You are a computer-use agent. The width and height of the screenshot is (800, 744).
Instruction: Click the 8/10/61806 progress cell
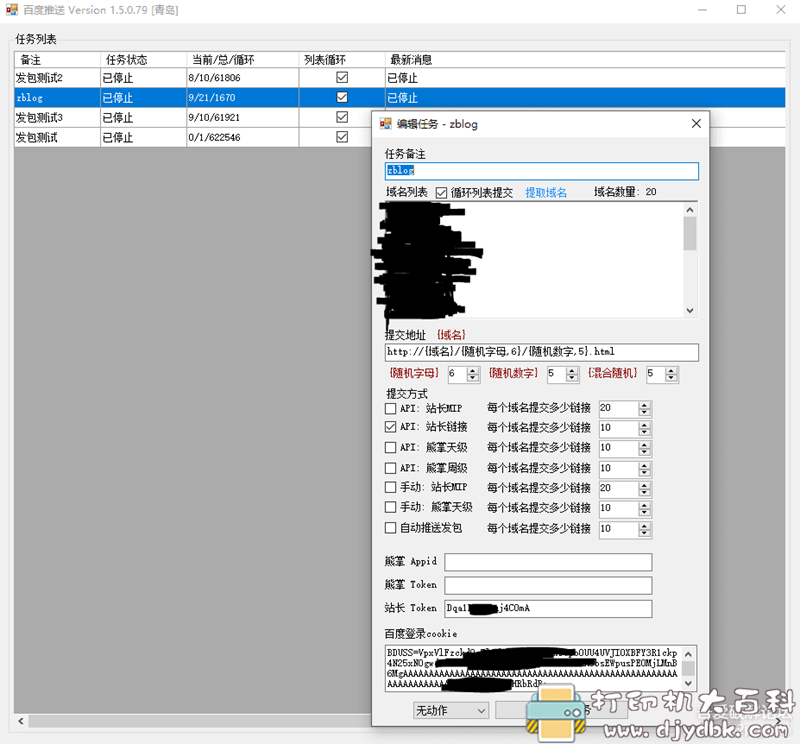point(242,78)
